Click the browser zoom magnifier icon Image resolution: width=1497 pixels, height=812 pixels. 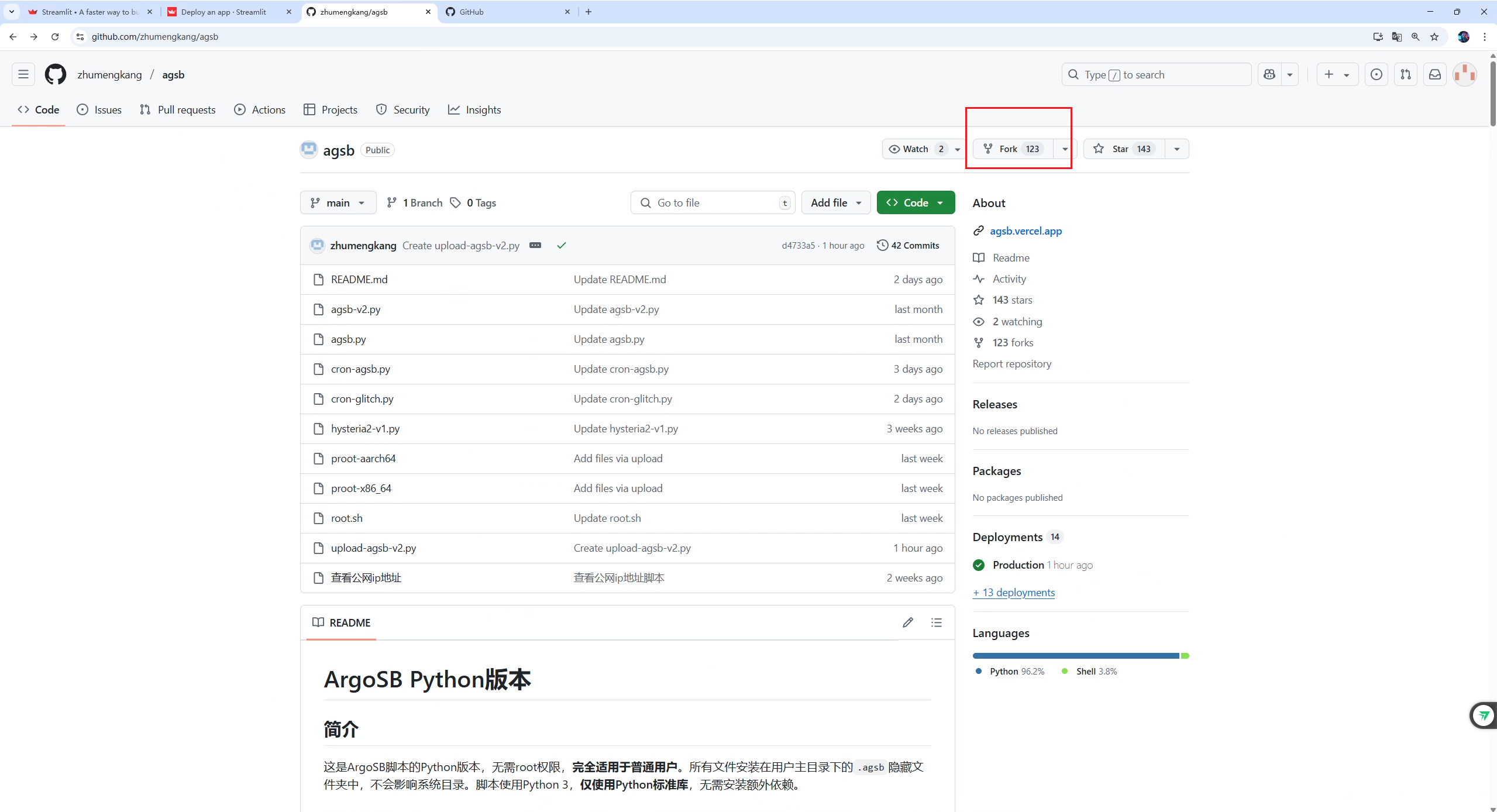tap(1416, 37)
